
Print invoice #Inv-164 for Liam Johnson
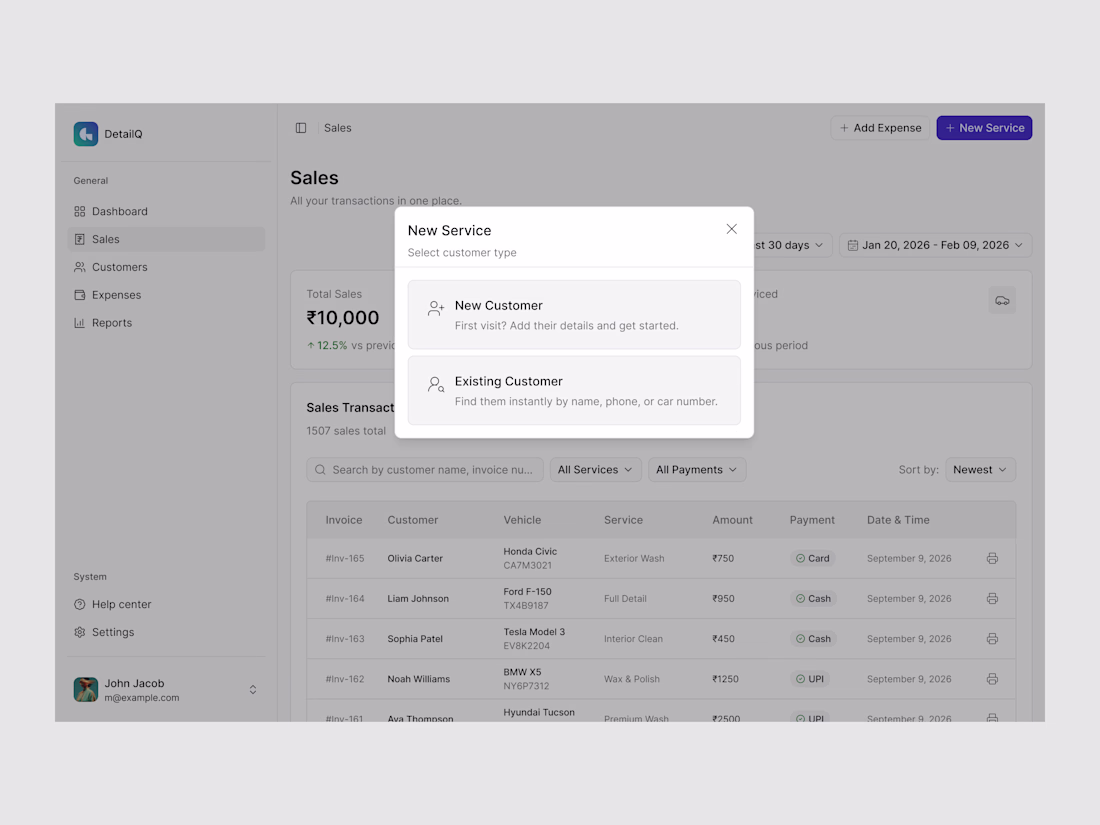(x=992, y=598)
